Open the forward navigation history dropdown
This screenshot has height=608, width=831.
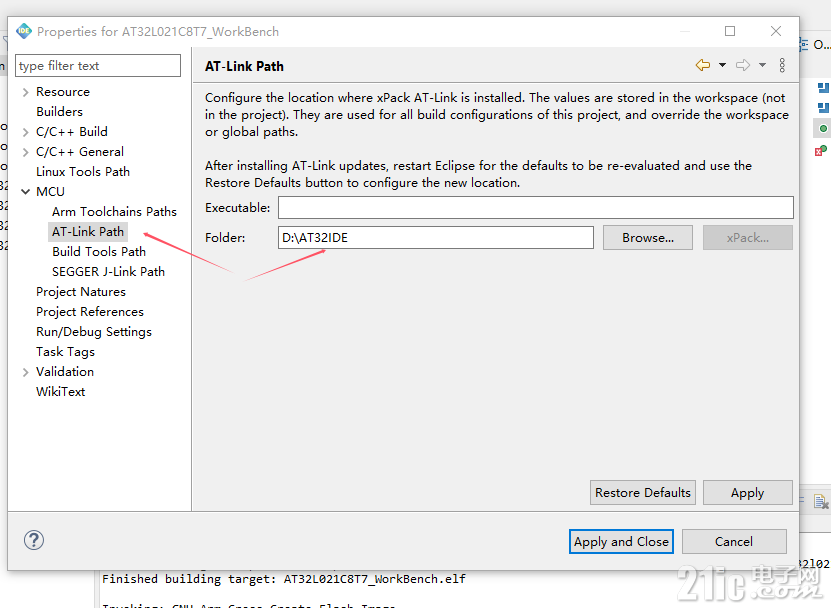point(763,65)
